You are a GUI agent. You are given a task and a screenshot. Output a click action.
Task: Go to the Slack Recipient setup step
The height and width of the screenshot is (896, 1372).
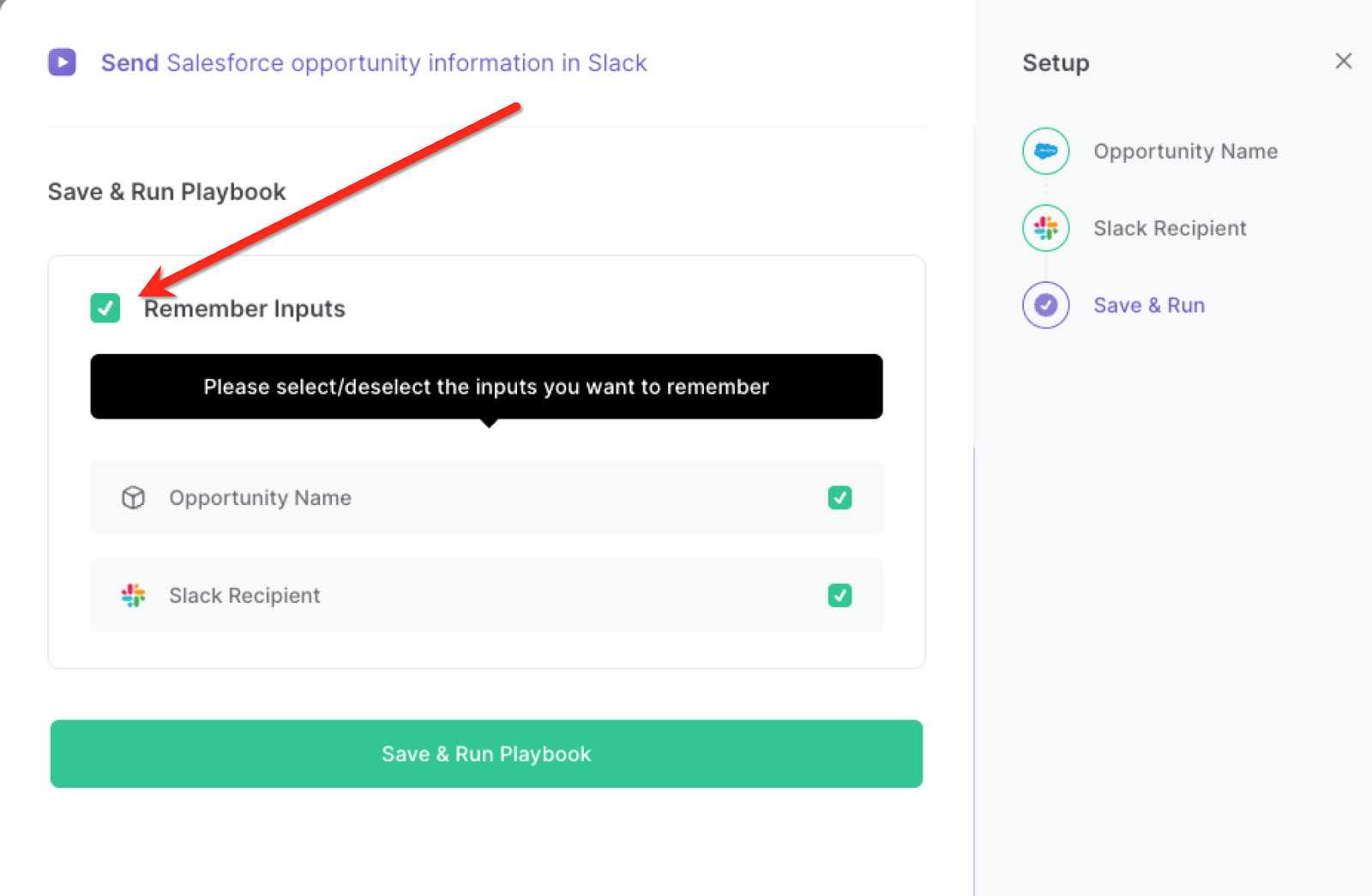point(1170,228)
